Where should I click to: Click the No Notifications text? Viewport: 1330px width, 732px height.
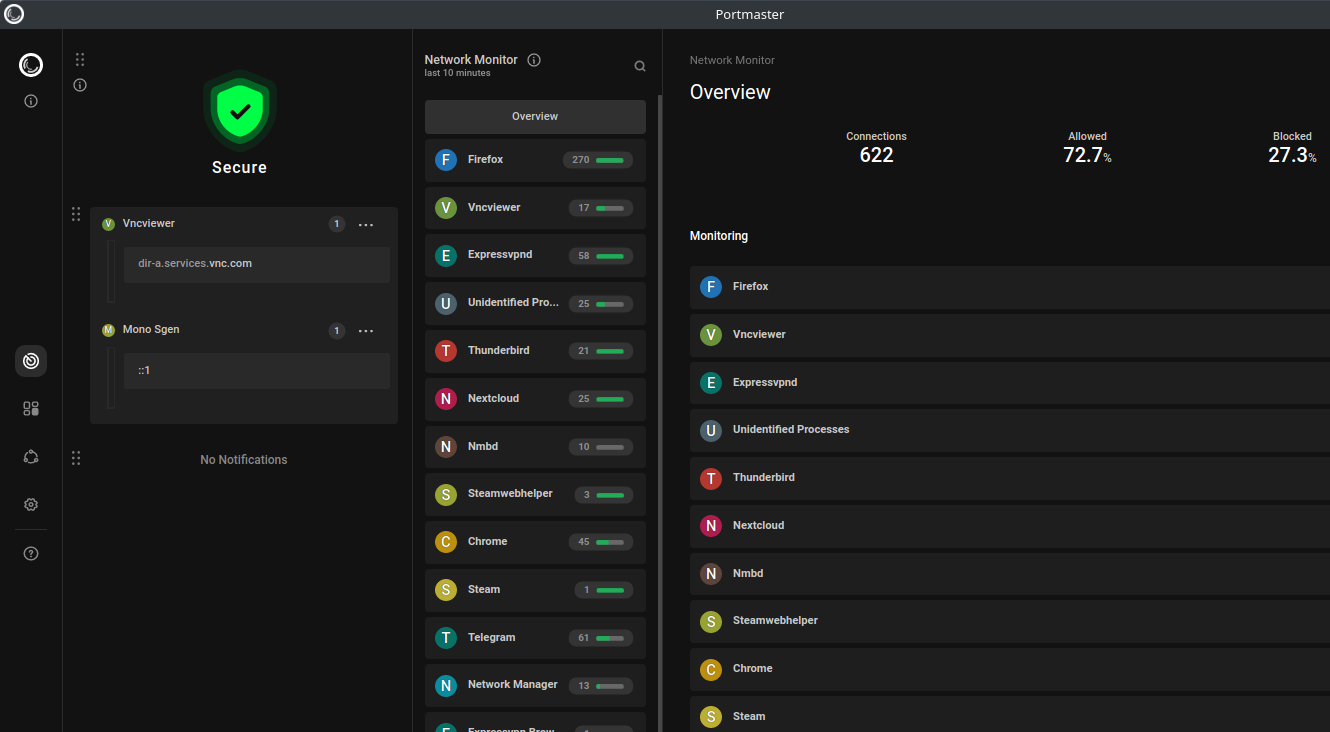coord(244,460)
